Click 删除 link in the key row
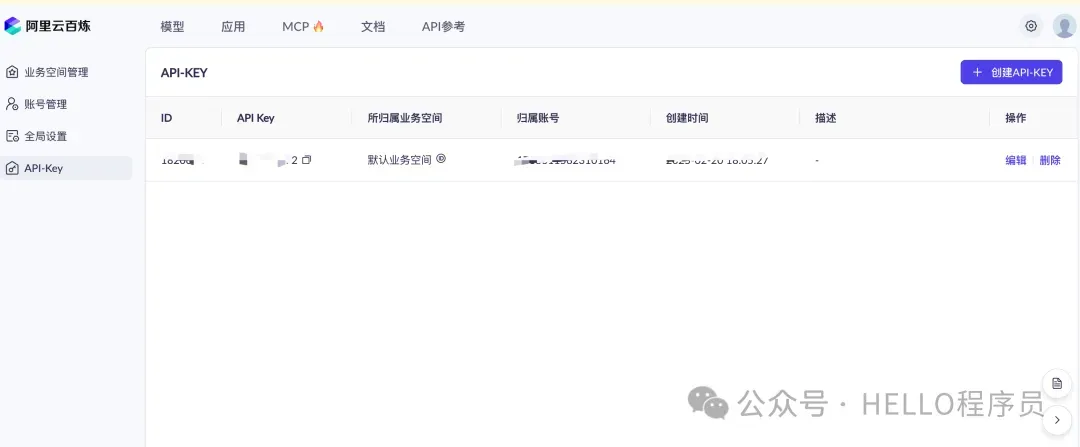This screenshot has height=447, width=1080. [x=1050, y=160]
